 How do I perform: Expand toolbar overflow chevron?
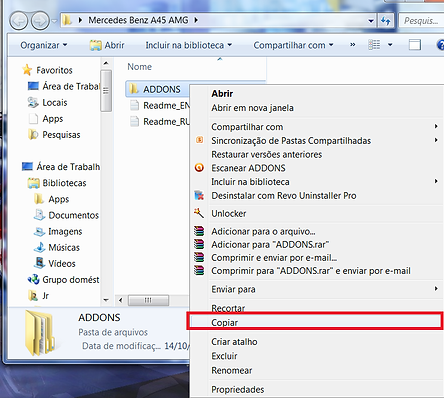coord(353,45)
